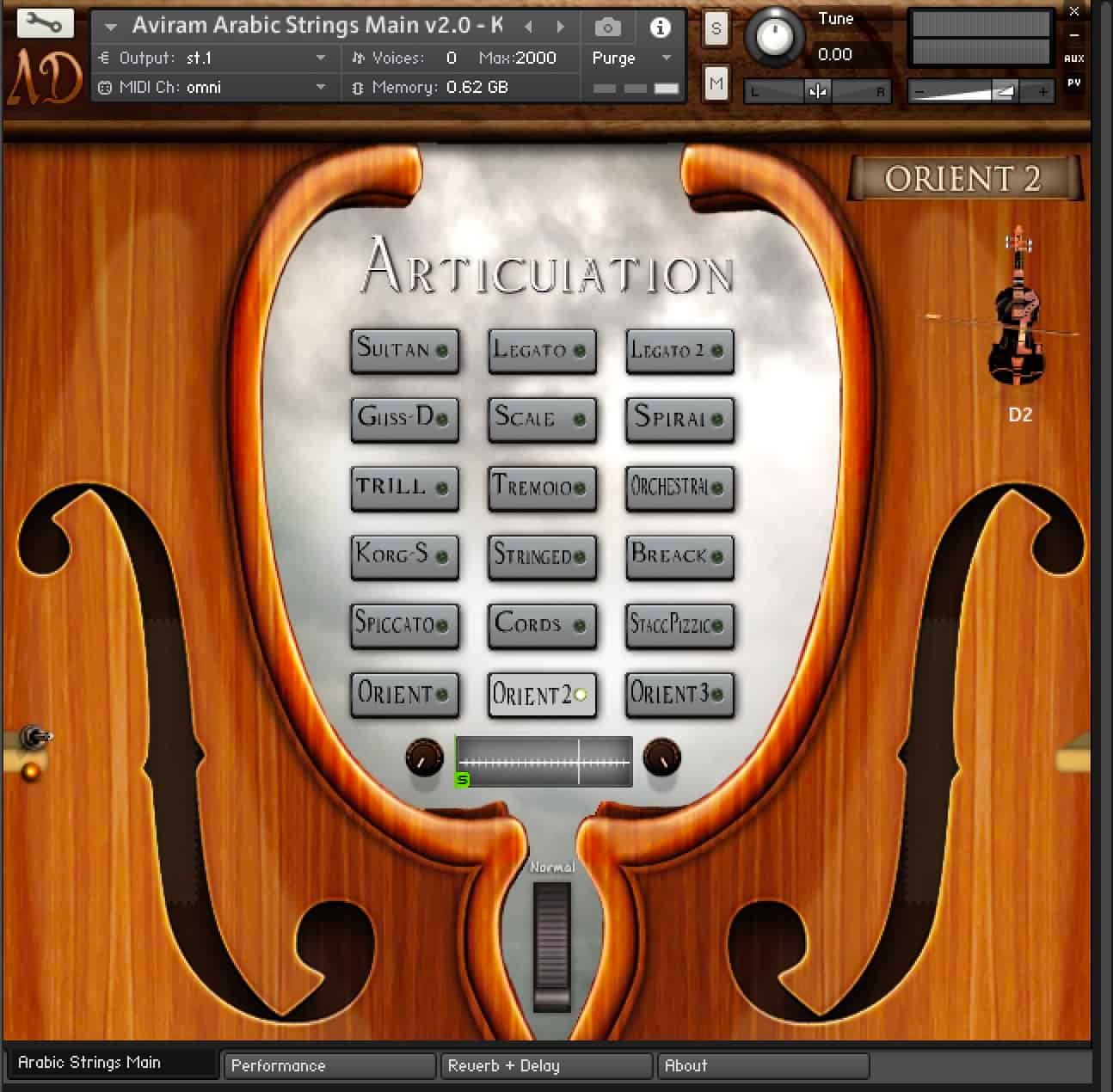Open the Output st.1 dropdown

point(320,58)
